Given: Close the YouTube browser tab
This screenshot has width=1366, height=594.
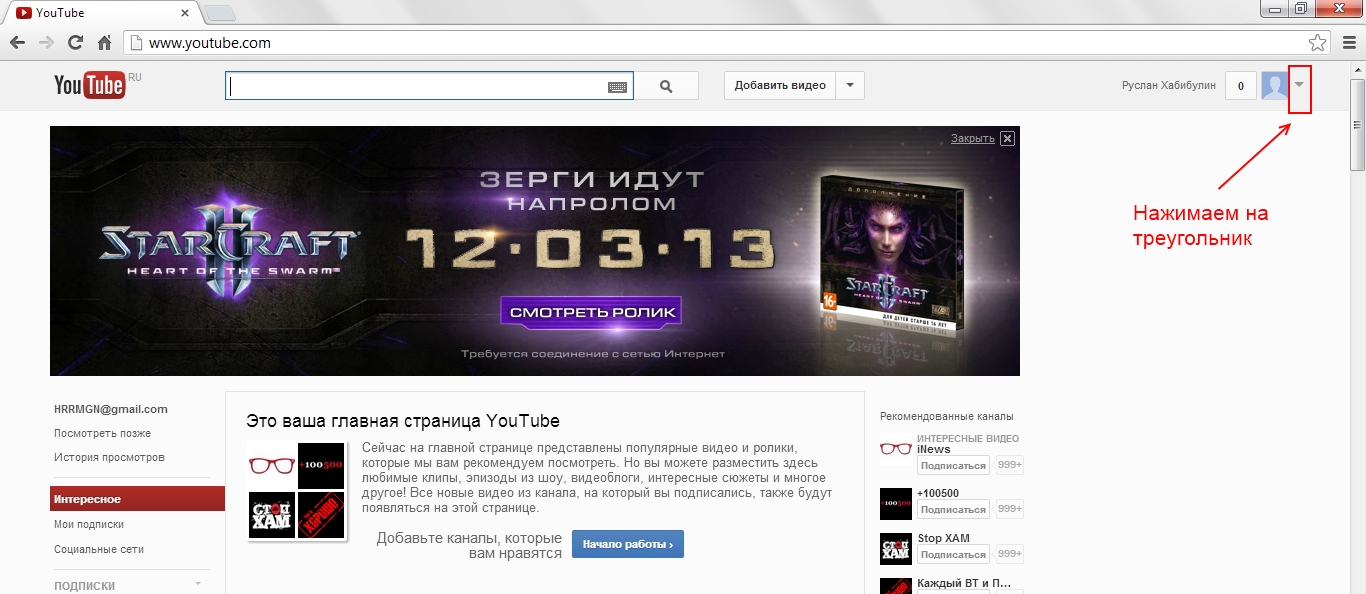Looking at the screenshot, I should 185,13.
